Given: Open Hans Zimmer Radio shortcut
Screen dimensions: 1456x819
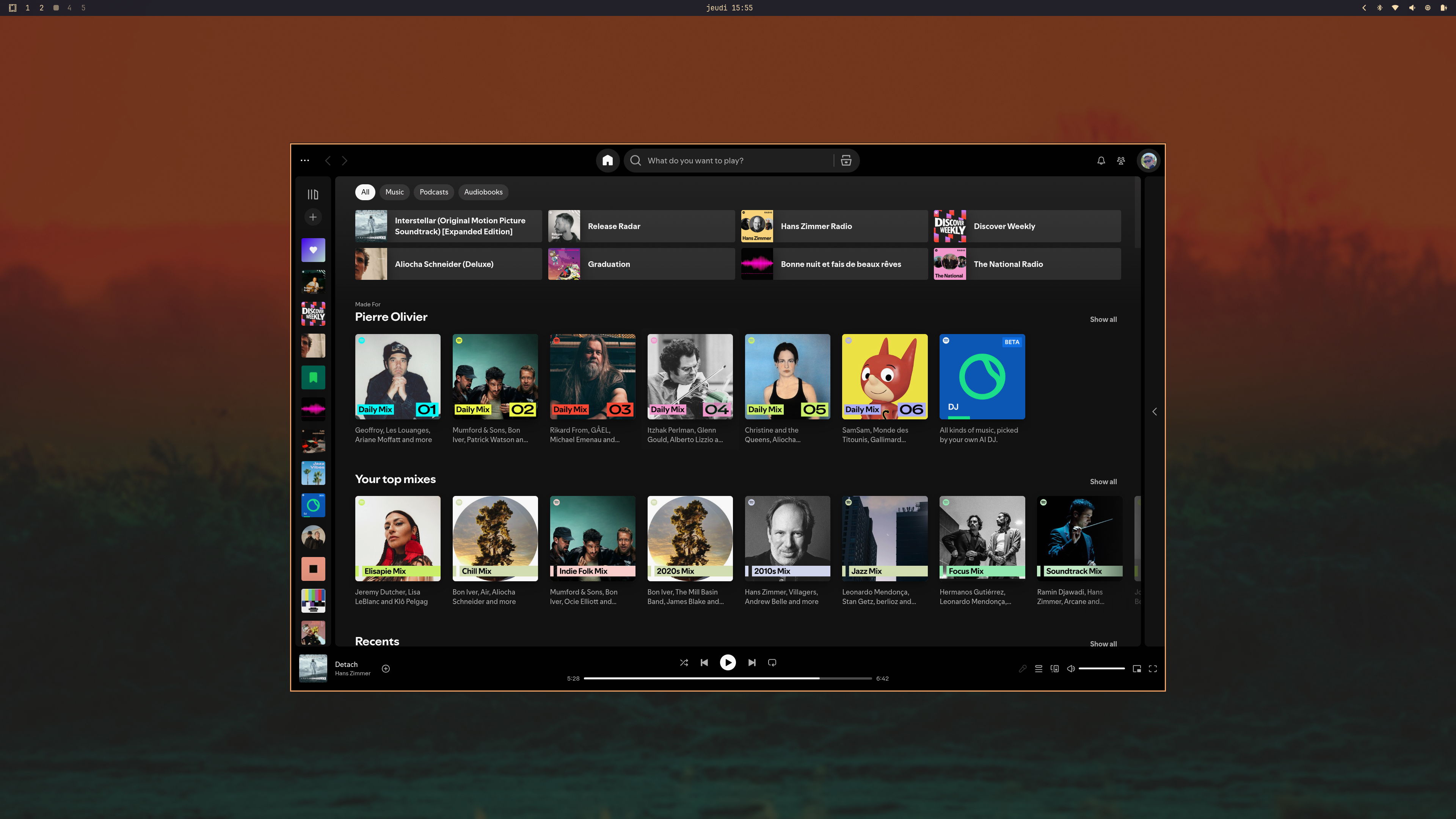Looking at the screenshot, I should (834, 226).
